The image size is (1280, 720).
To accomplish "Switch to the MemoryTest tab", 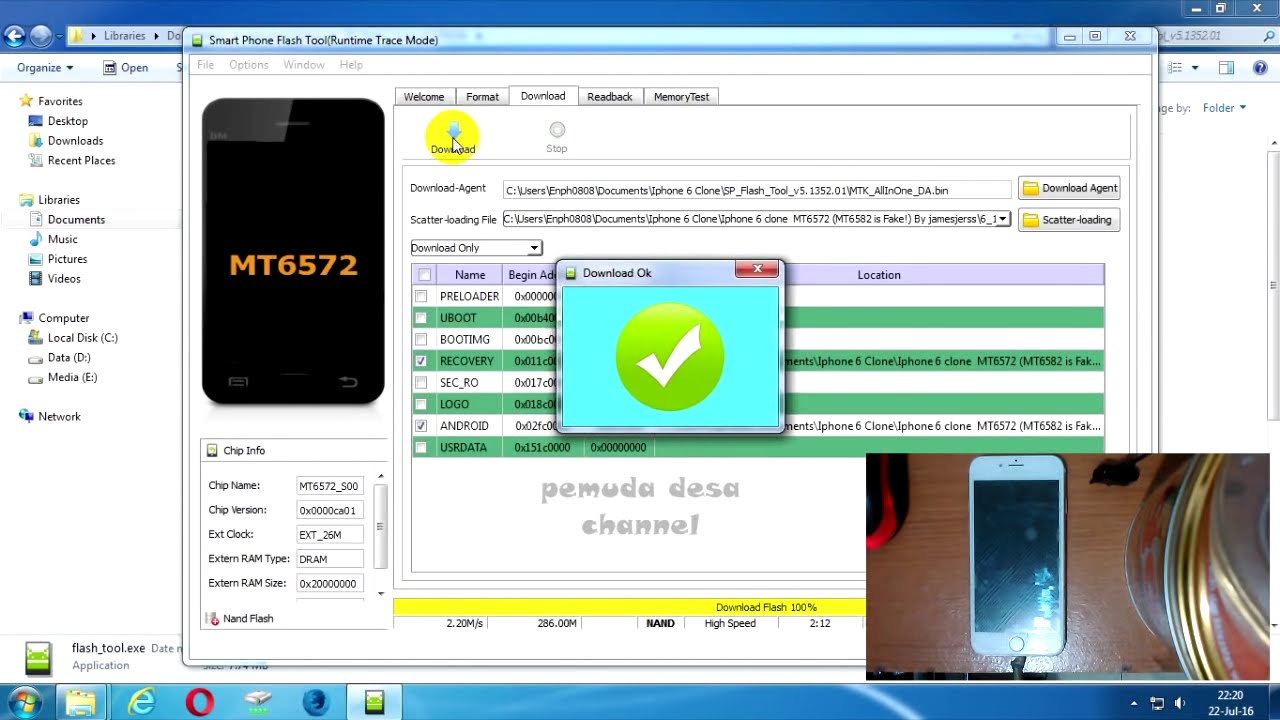I will [681, 97].
